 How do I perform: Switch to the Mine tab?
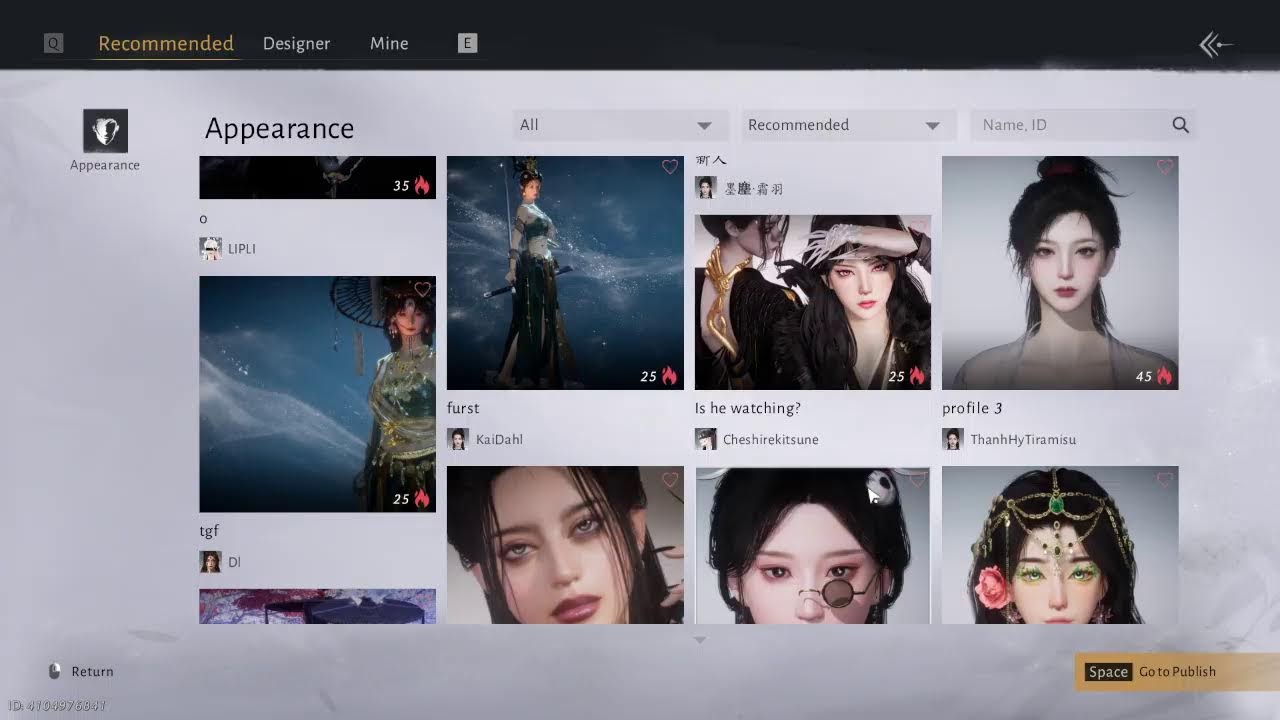point(389,43)
